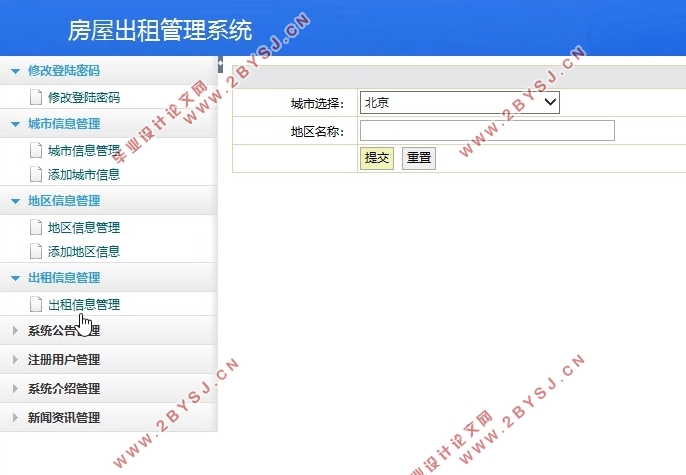The image size is (686, 475).
Task: Click the page icon beside 修改登陆密码 item
Action: [36, 97]
